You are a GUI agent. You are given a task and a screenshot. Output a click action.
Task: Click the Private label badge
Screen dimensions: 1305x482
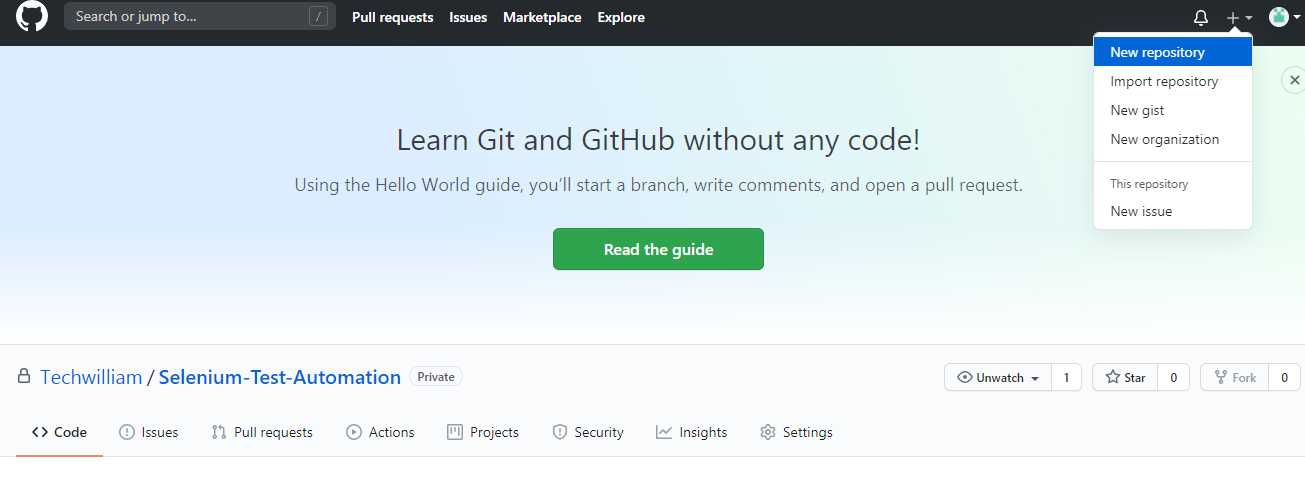point(436,377)
